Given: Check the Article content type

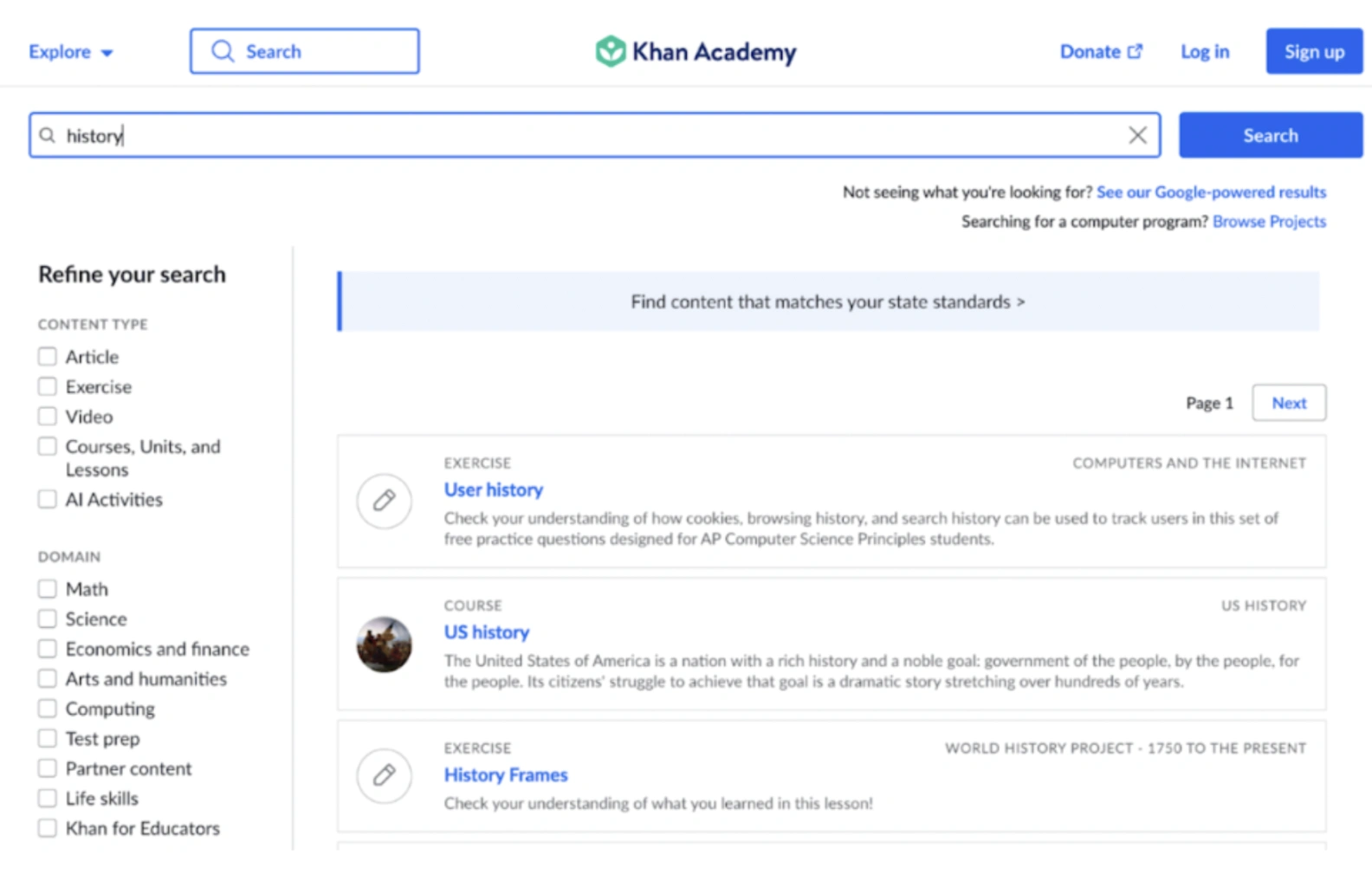Looking at the screenshot, I should tap(48, 357).
